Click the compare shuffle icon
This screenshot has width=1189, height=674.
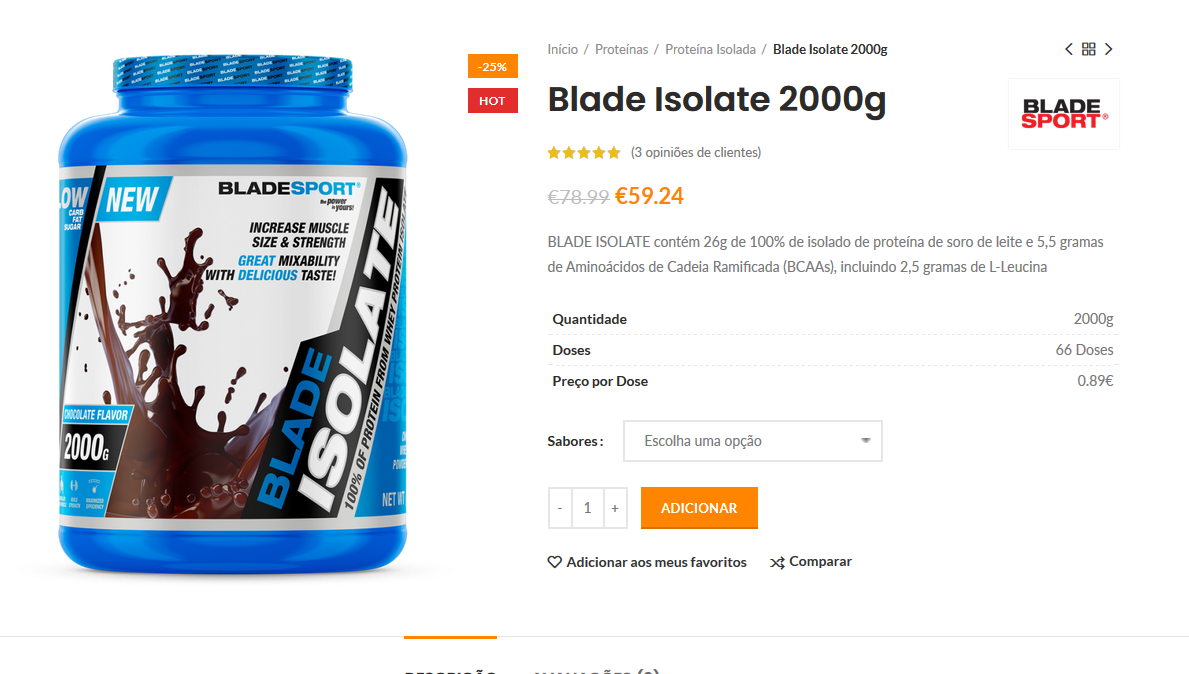click(x=777, y=563)
